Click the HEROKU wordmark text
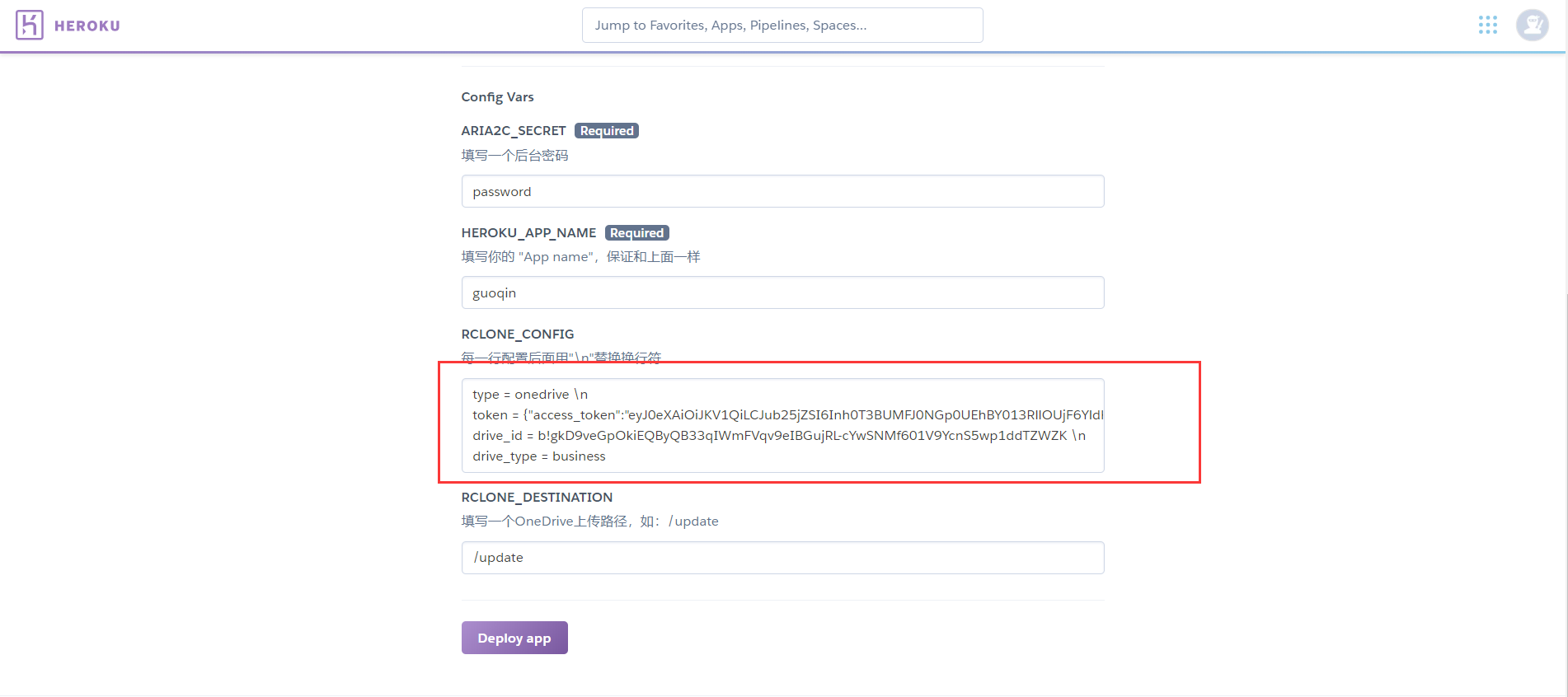Screen dimensions: 1568x697 coord(87,26)
